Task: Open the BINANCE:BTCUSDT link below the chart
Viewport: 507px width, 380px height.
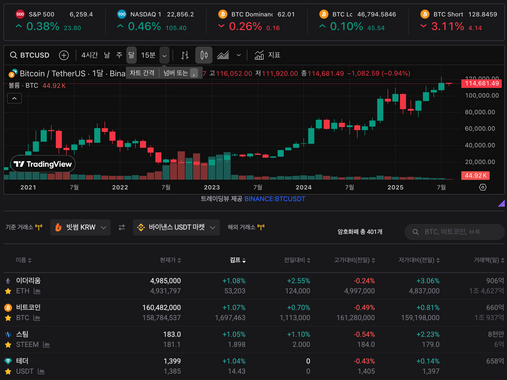Action: point(275,199)
